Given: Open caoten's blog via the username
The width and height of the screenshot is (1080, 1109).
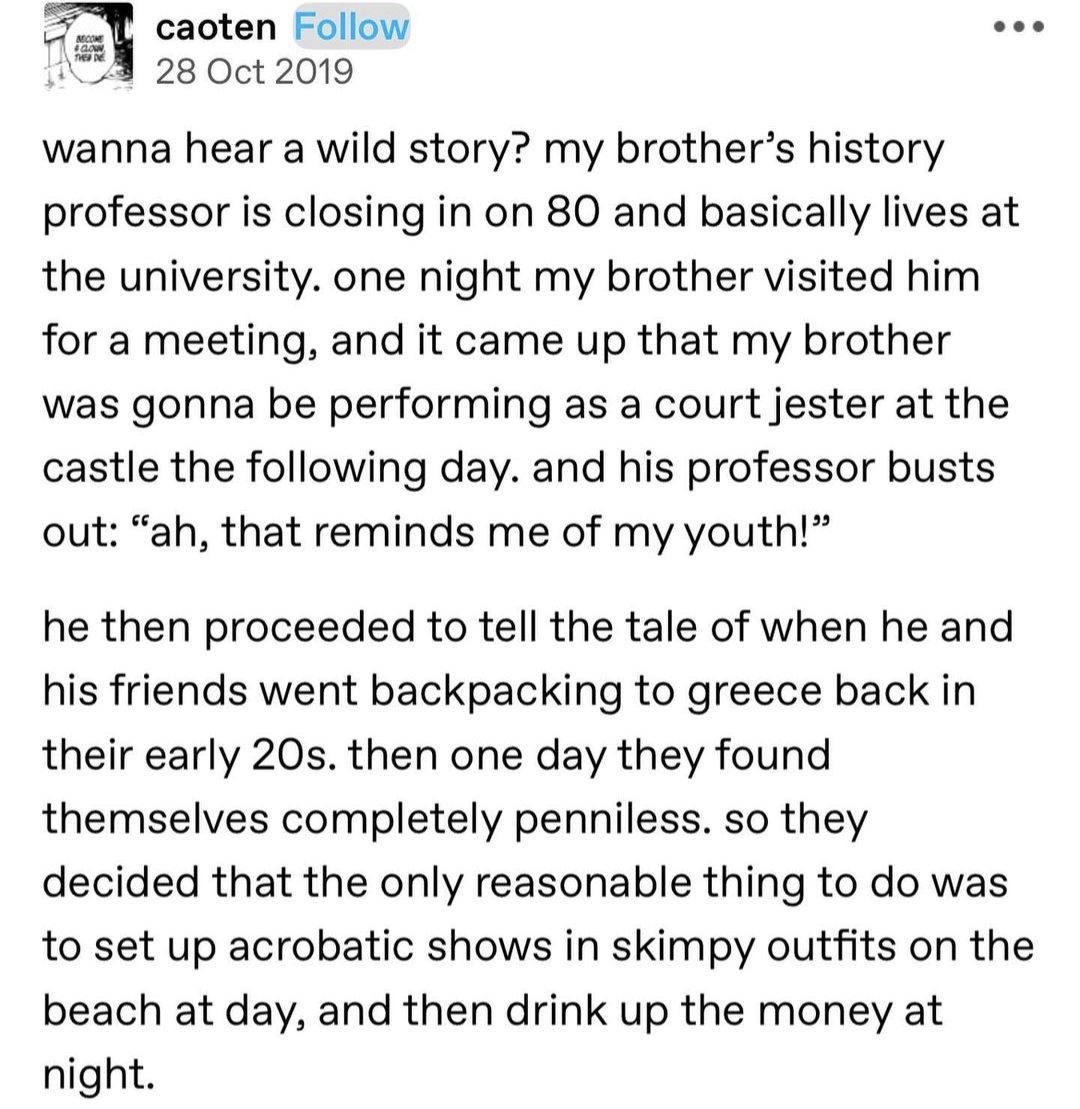Looking at the screenshot, I should tap(216, 28).
